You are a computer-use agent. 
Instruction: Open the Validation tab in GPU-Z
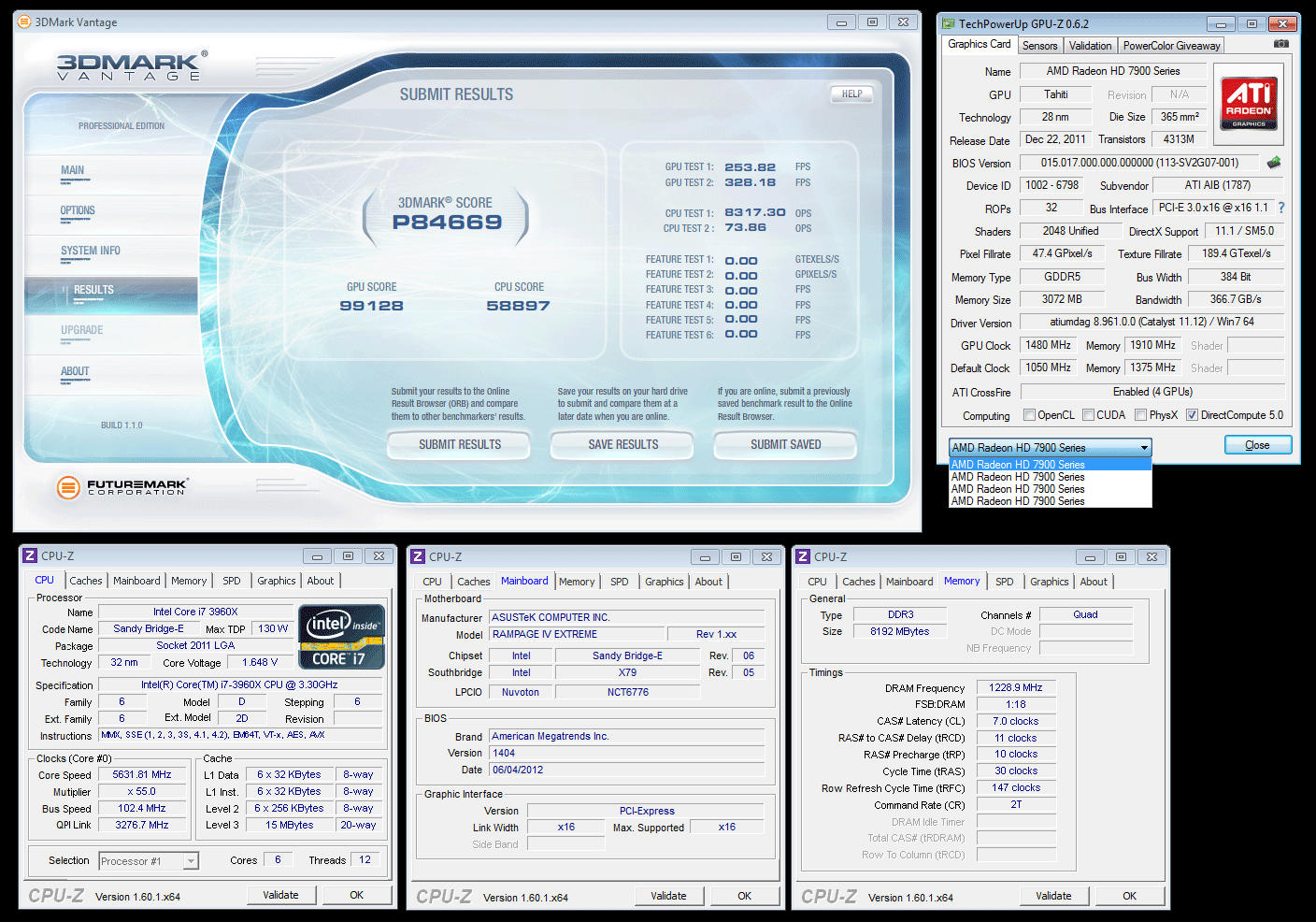[1090, 46]
